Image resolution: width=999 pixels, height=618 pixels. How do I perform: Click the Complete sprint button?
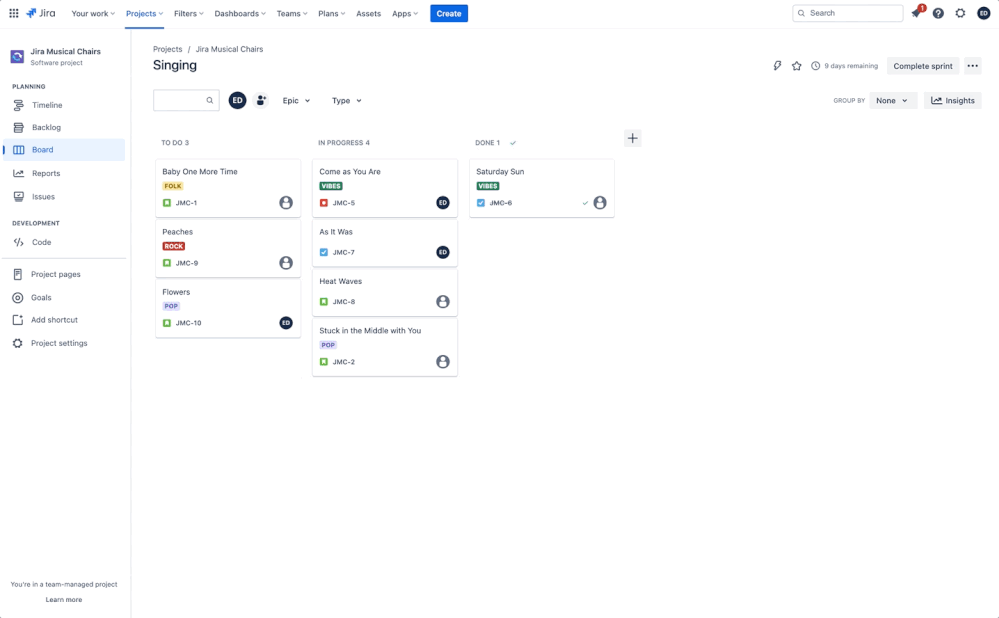(923, 66)
